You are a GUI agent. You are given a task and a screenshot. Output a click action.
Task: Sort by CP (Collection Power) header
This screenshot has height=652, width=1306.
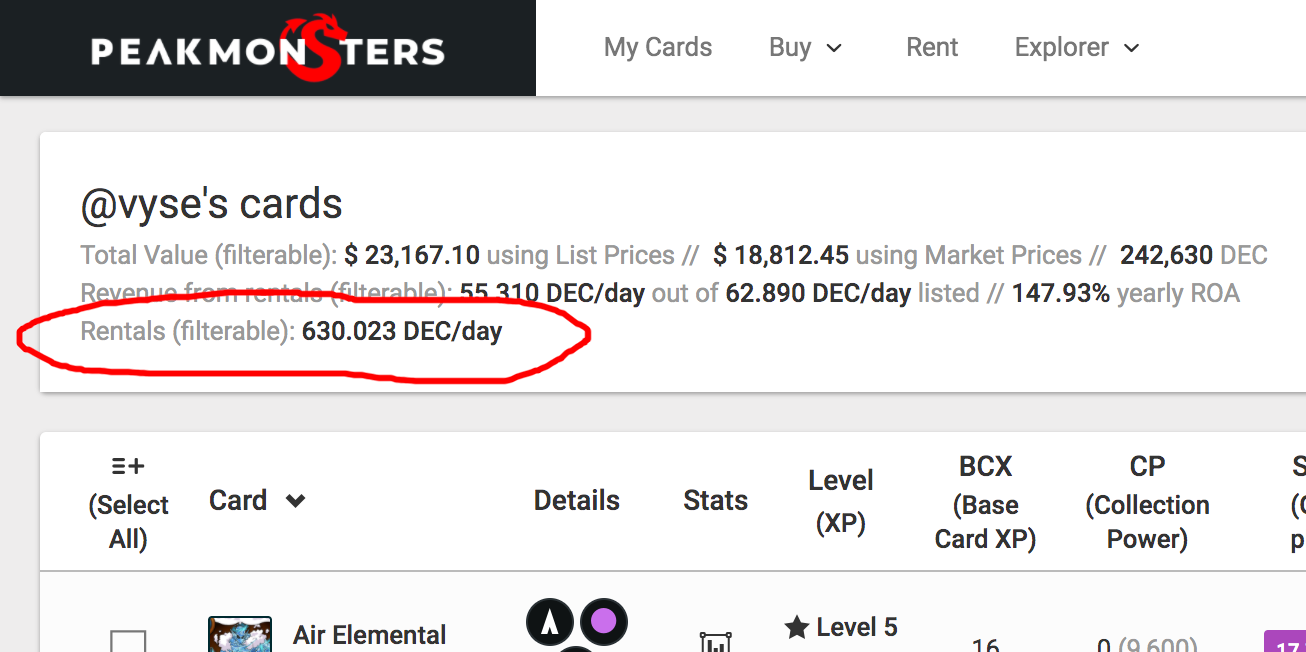1147,502
